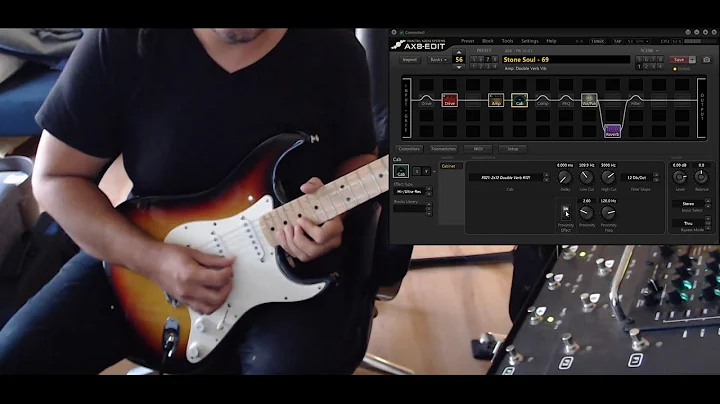Open the cab model selector field

(505, 178)
